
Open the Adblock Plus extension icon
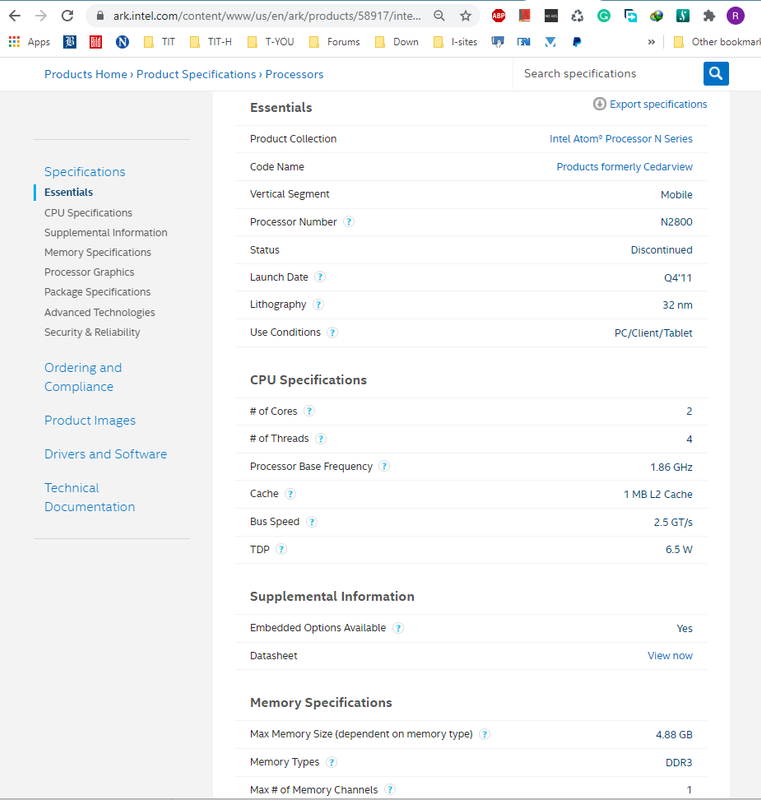(498, 16)
